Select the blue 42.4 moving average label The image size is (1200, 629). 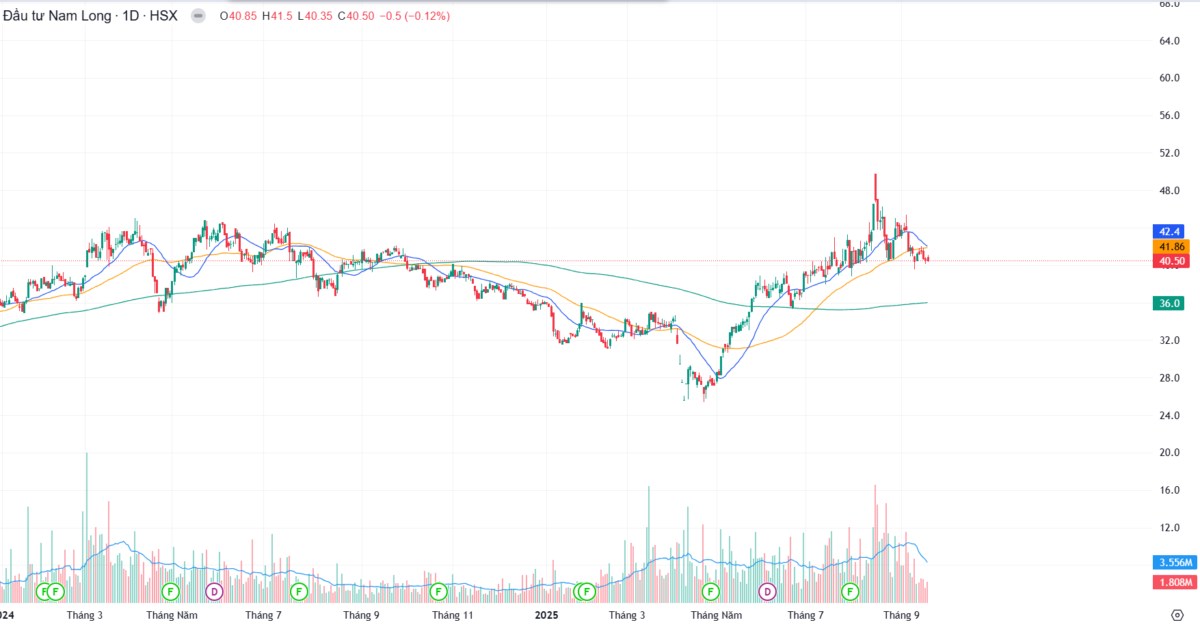pos(1170,231)
